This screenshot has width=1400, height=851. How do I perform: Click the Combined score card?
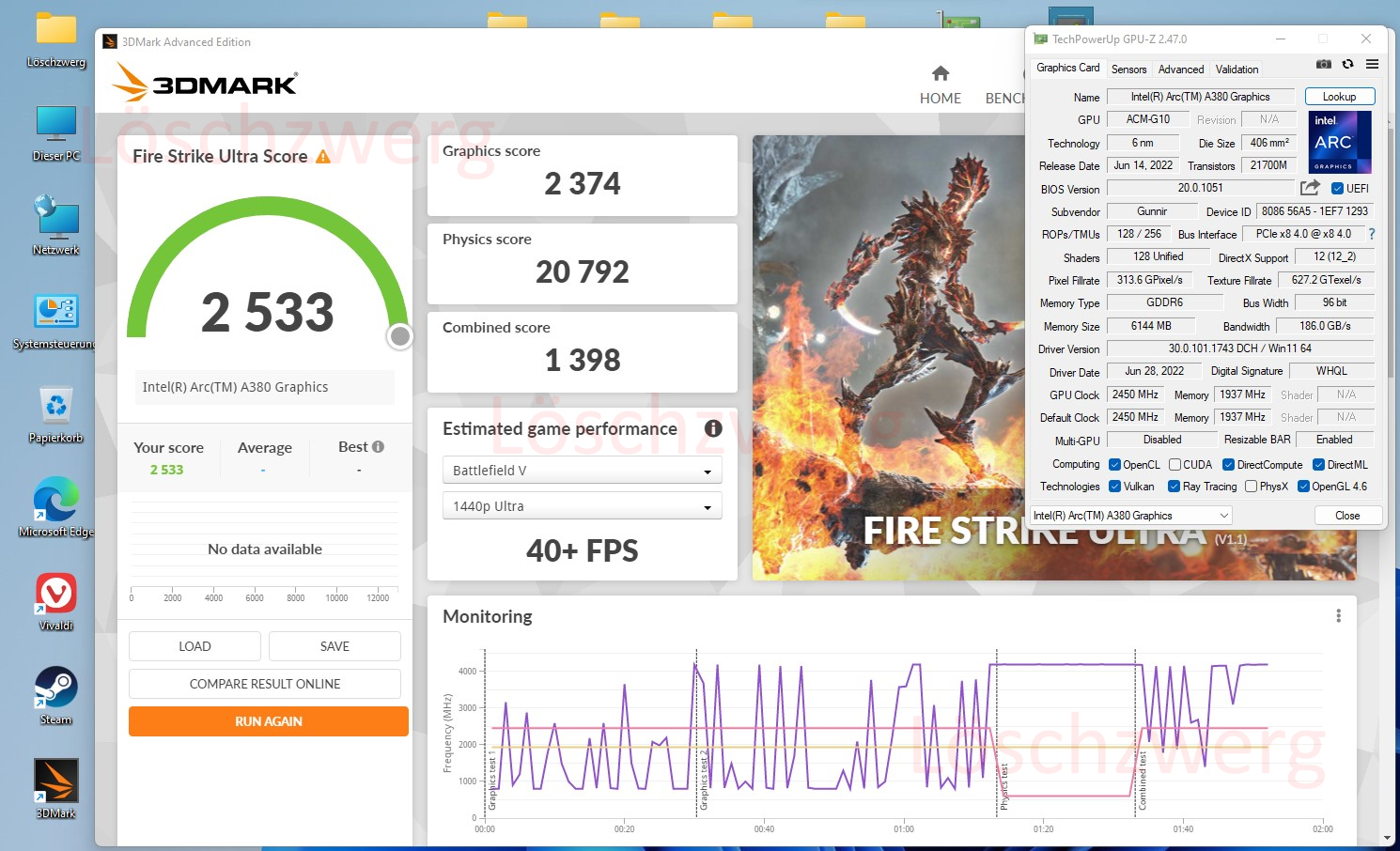(583, 352)
